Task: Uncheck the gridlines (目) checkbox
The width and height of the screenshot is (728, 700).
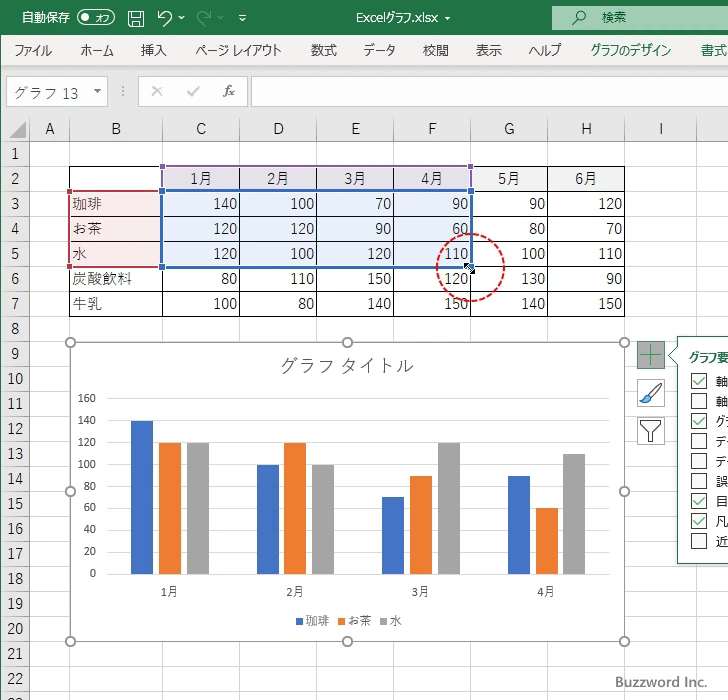Action: (699, 501)
